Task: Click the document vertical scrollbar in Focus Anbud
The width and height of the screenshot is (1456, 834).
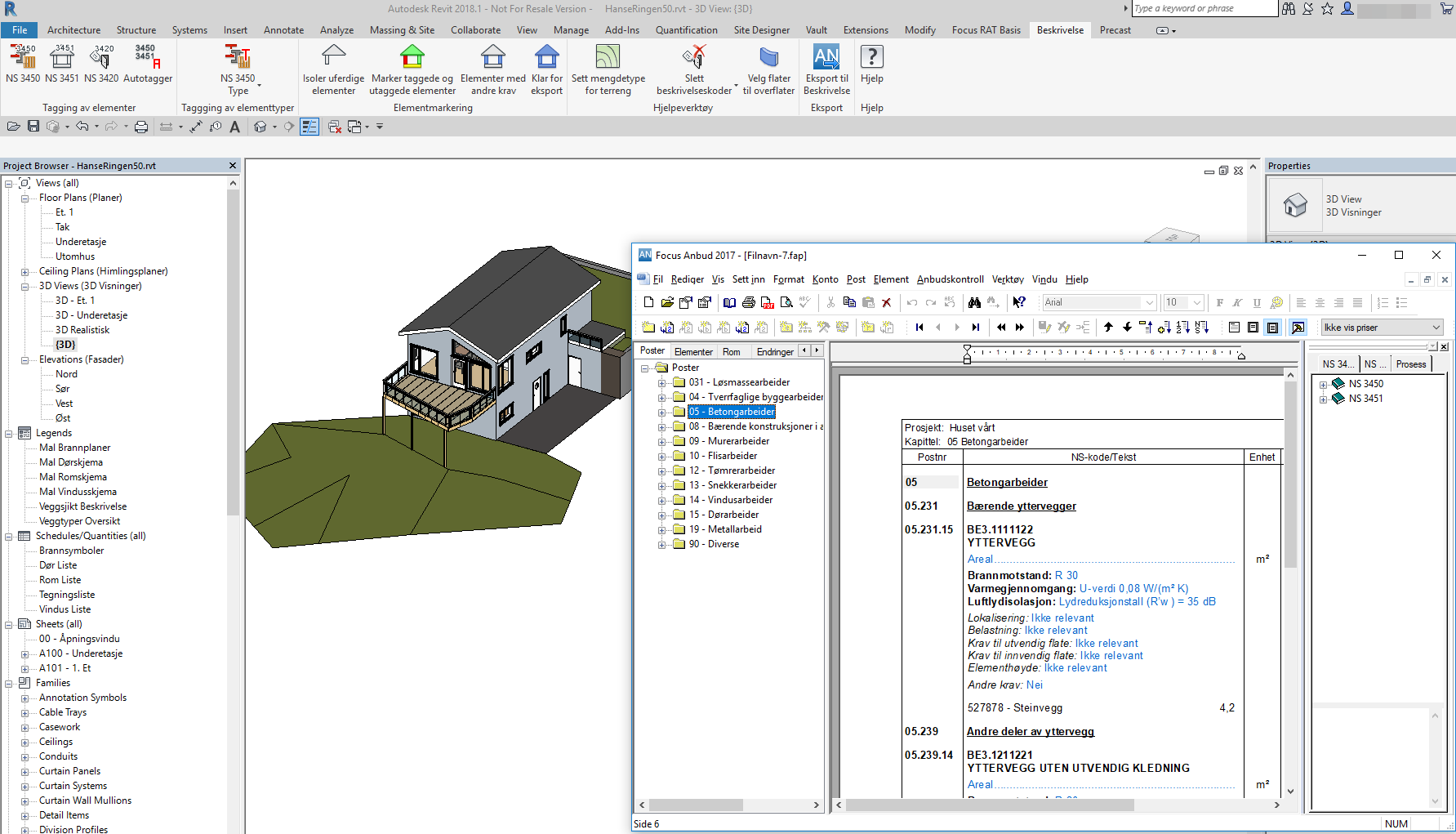Action: tap(1290, 474)
